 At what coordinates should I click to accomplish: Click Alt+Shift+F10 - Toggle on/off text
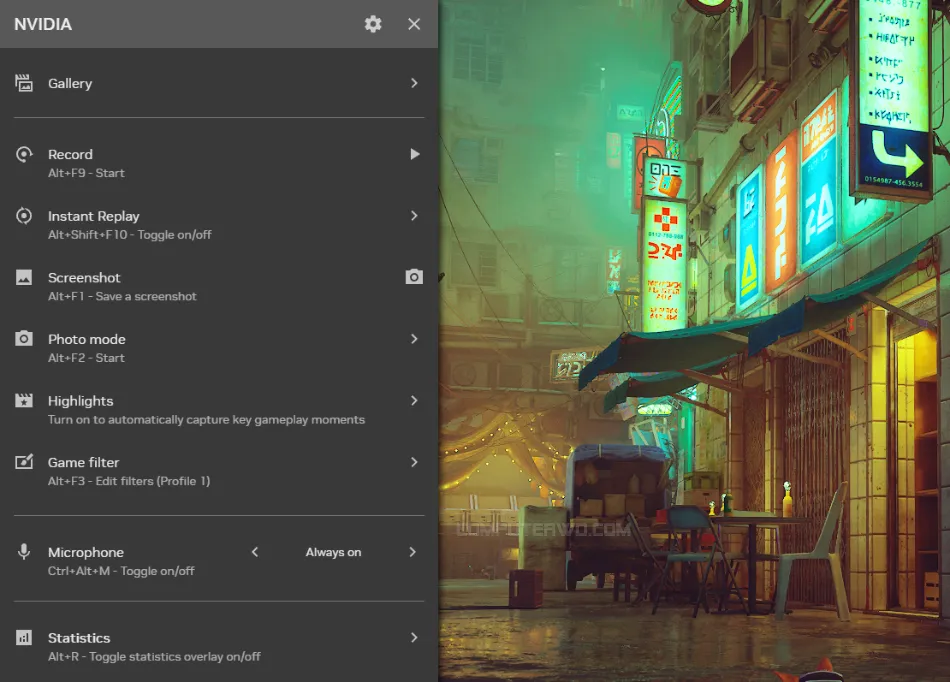pyautogui.click(x=130, y=235)
